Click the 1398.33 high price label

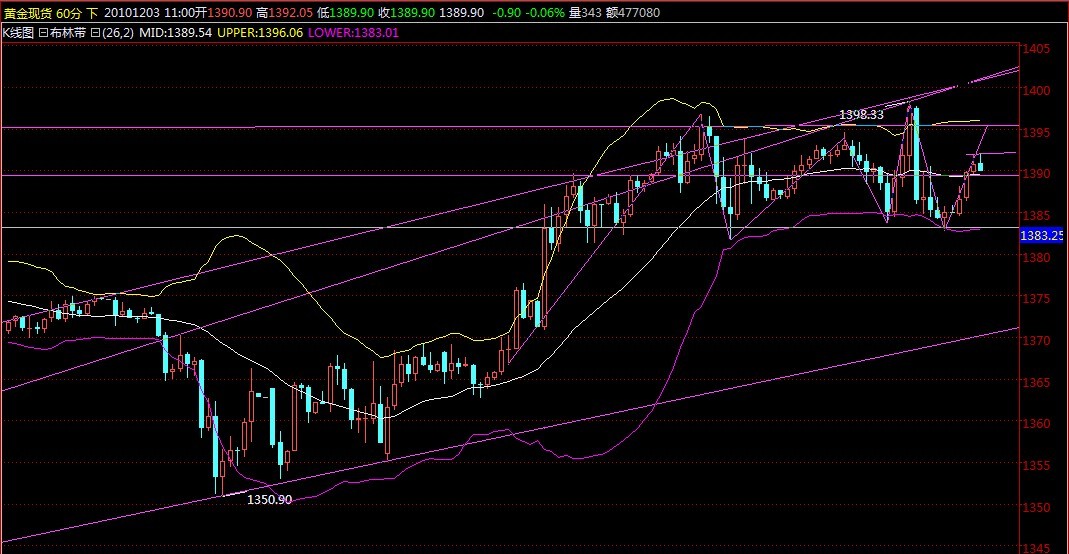[861, 114]
